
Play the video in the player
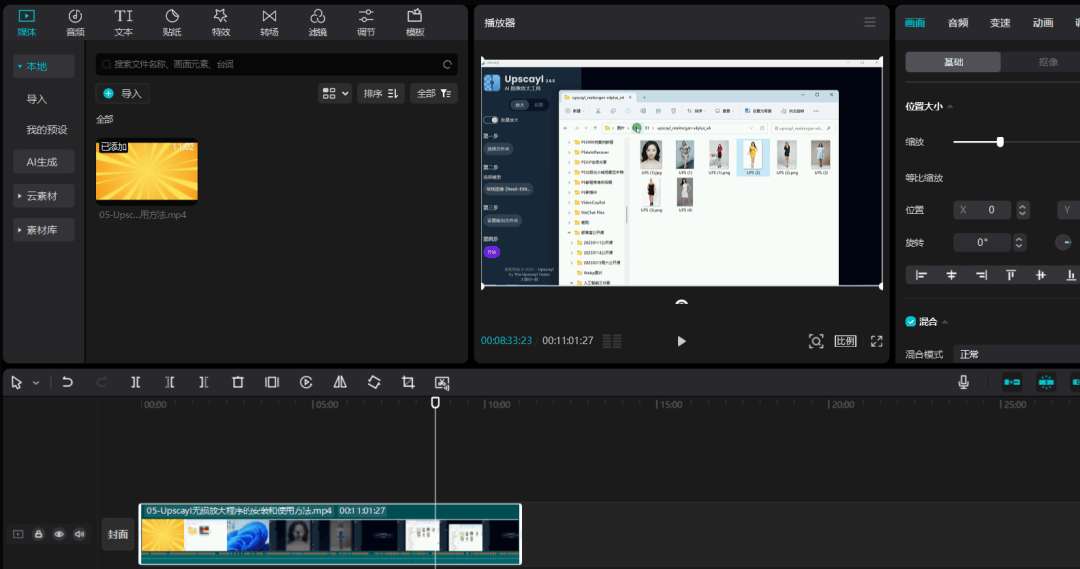[681, 341]
